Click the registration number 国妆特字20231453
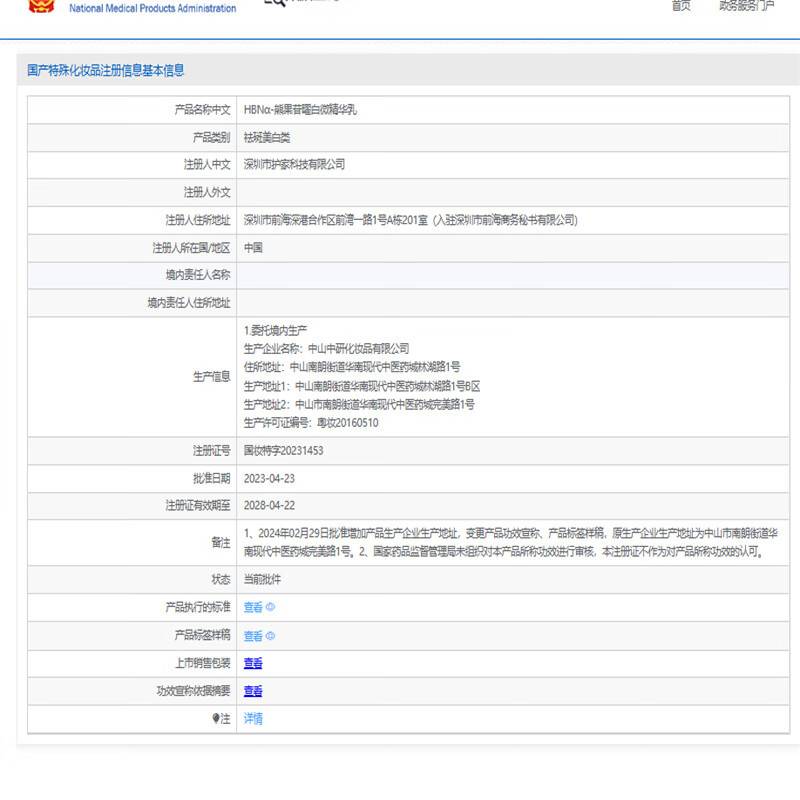The height and width of the screenshot is (800, 800). pos(283,451)
